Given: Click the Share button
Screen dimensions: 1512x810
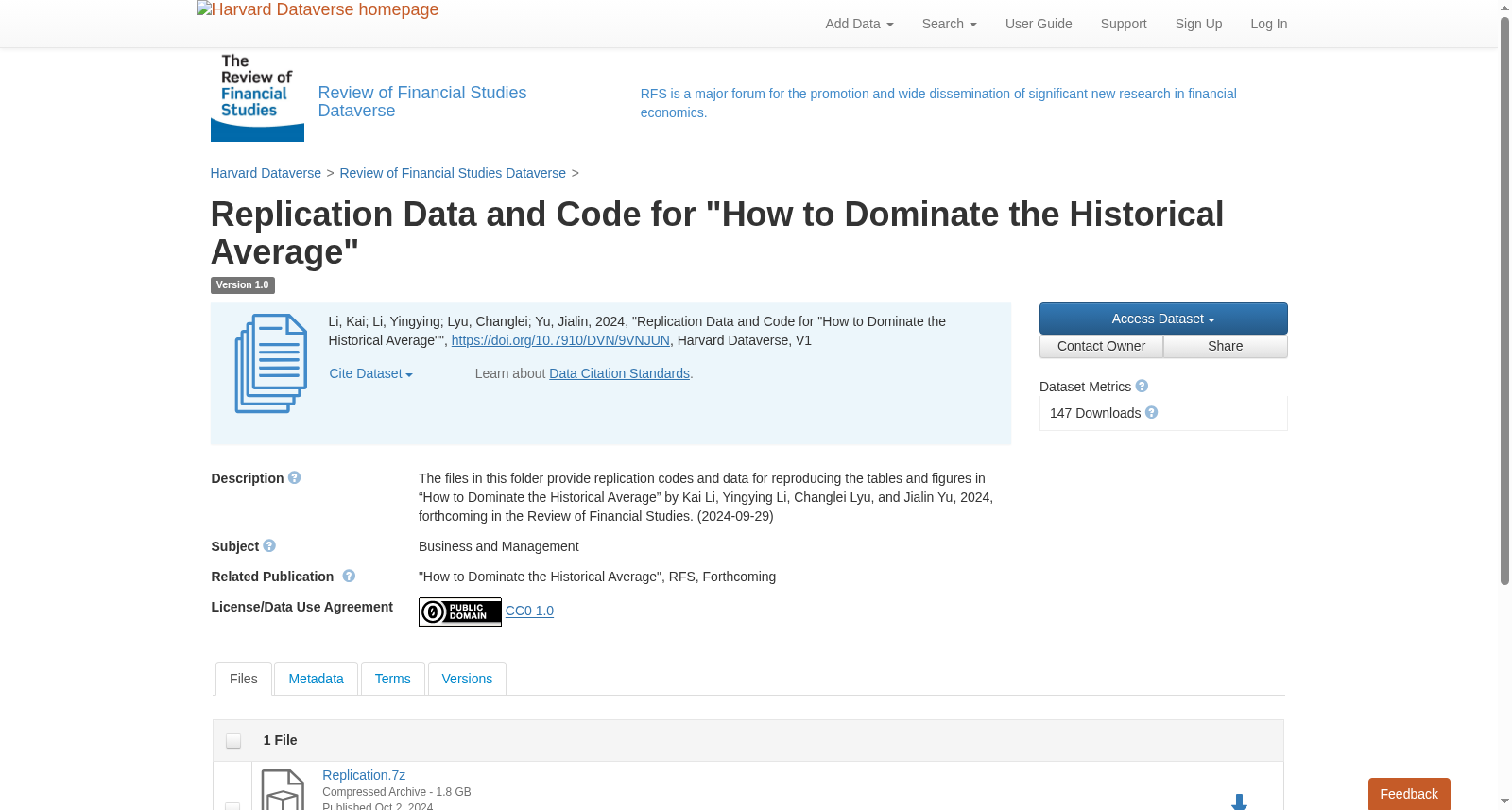Looking at the screenshot, I should tap(1226, 346).
